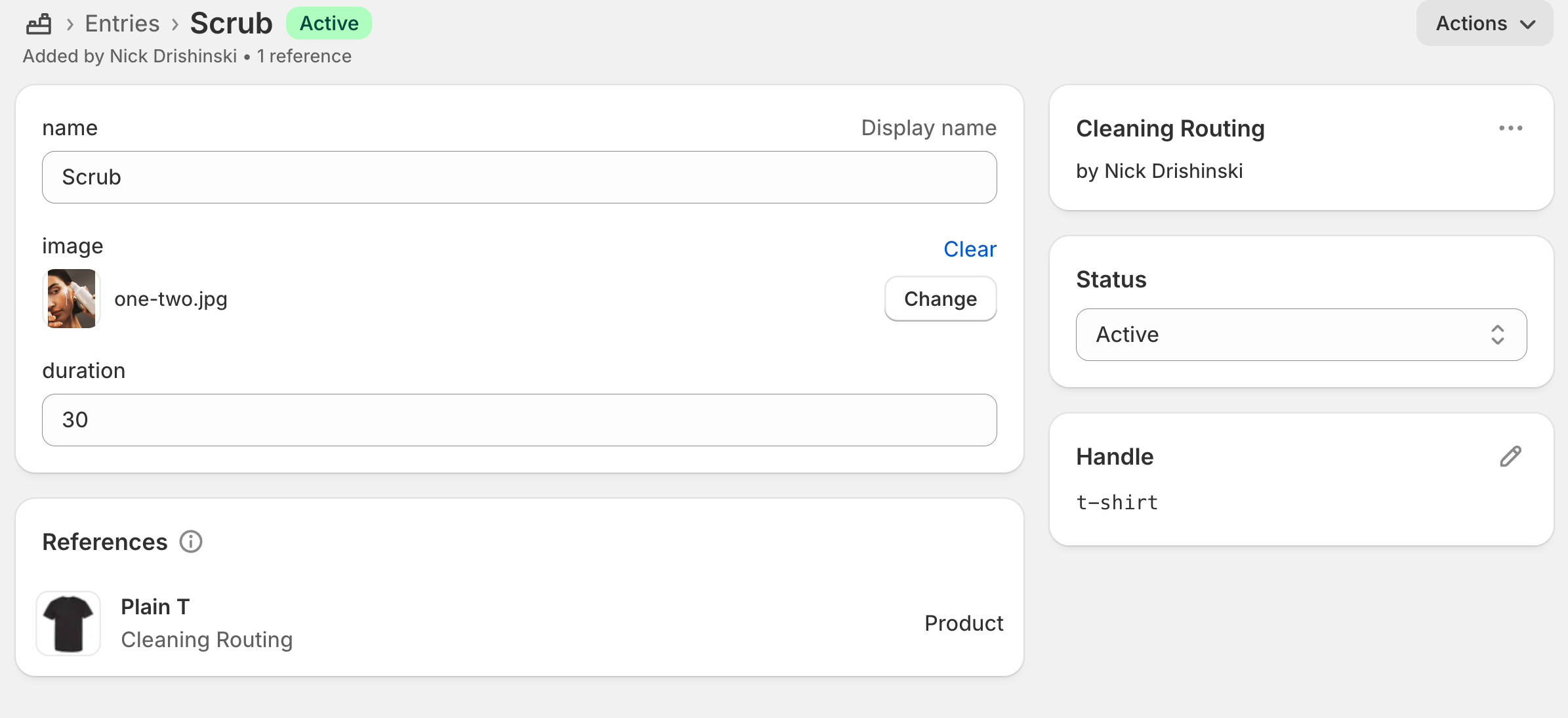The height and width of the screenshot is (718, 1568).
Task: Open the Actions dropdown menu
Action: (1484, 24)
